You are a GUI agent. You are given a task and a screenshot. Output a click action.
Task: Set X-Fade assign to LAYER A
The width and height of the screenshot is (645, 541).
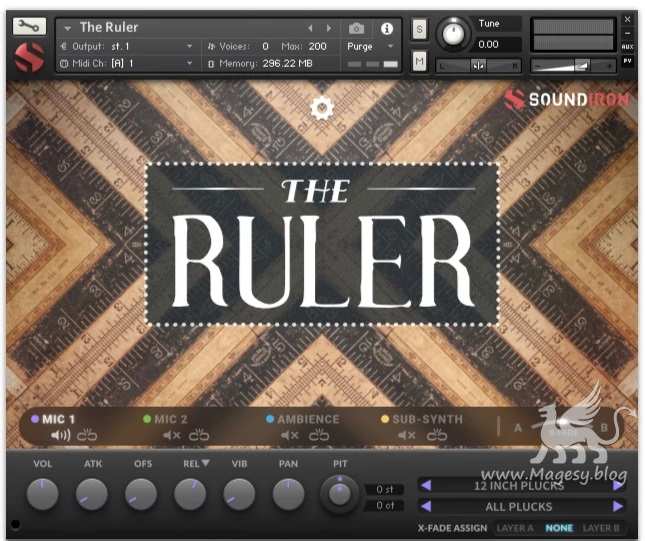(515, 528)
